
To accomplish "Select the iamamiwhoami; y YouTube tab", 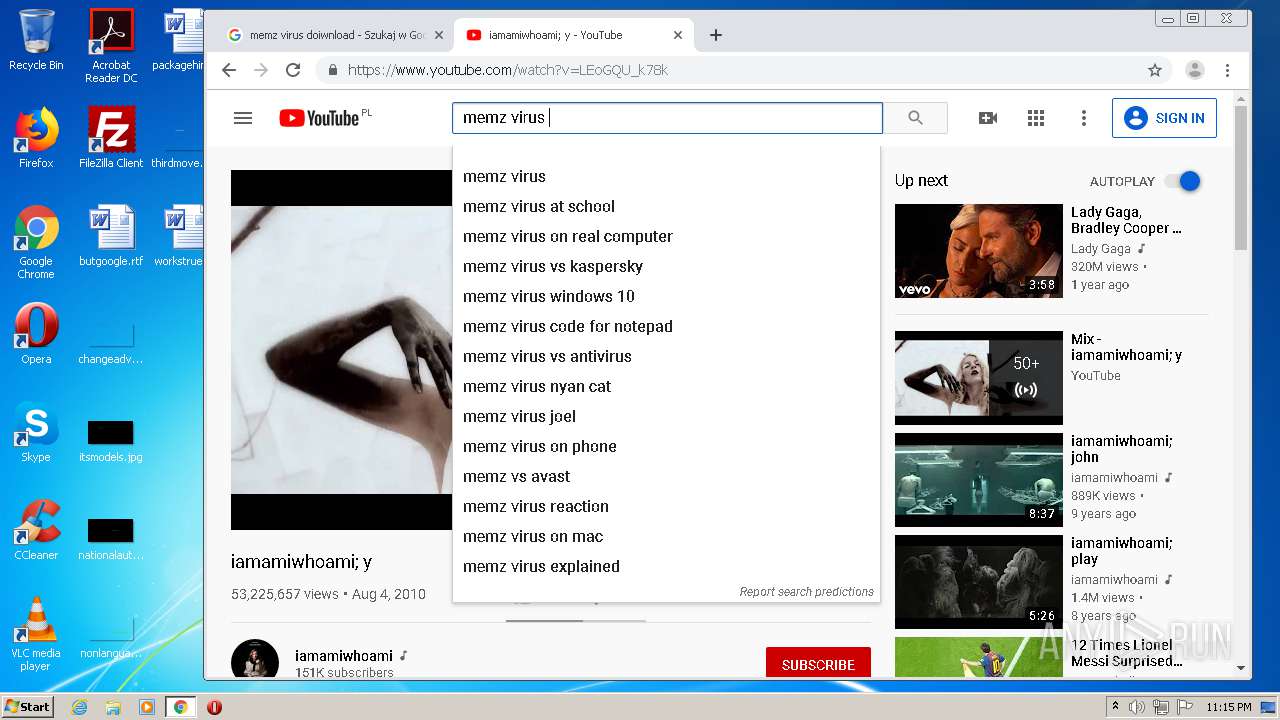I will click(573, 35).
